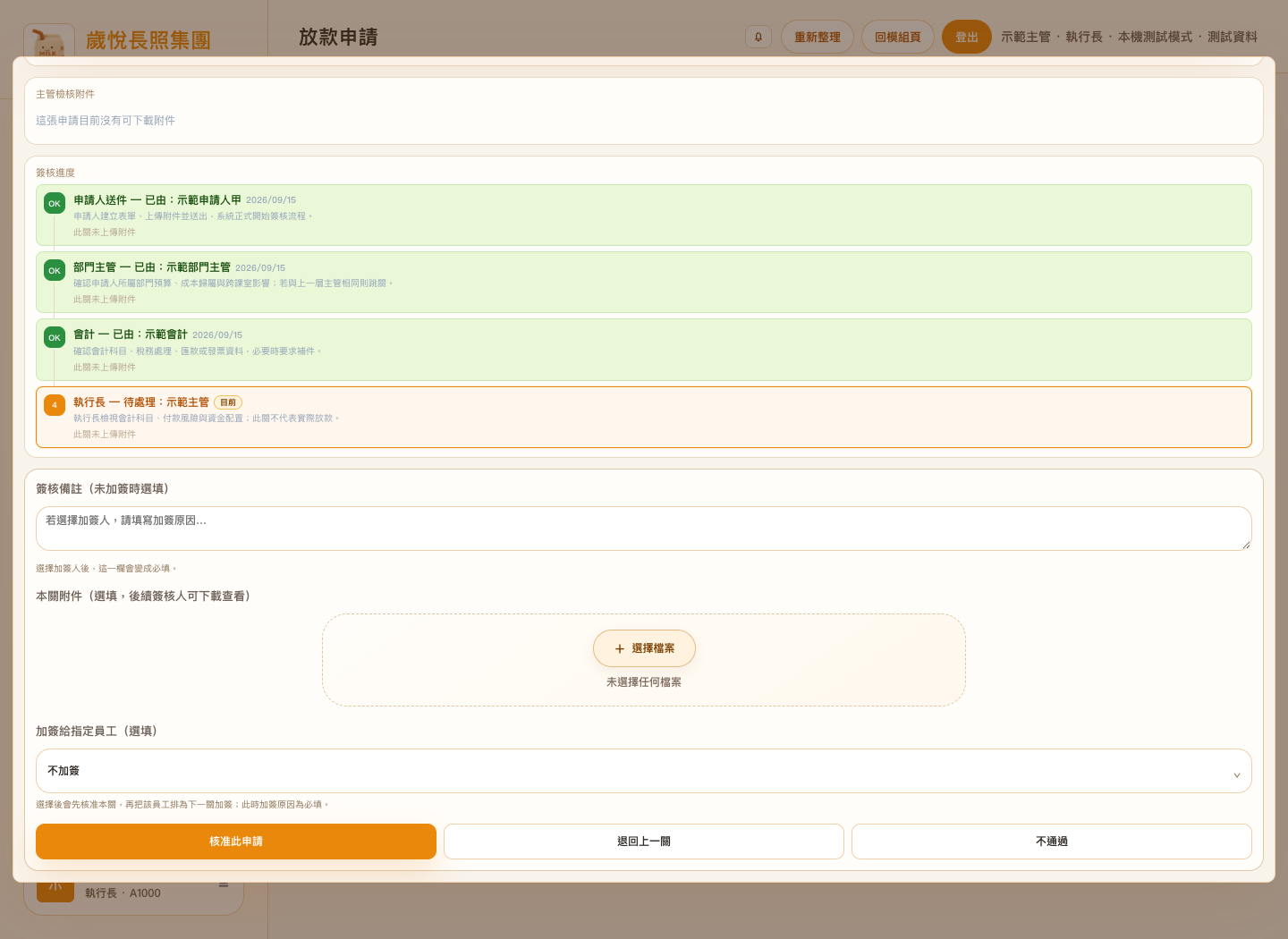Approve with 核准此申請 button
Viewport: 1288px width, 939px height.
236,842
